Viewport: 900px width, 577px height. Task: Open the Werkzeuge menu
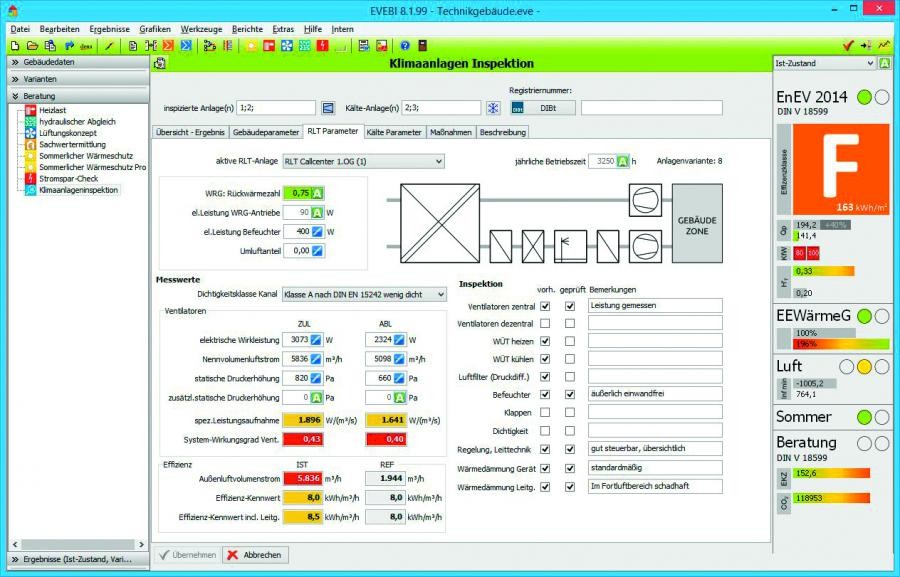click(x=201, y=29)
